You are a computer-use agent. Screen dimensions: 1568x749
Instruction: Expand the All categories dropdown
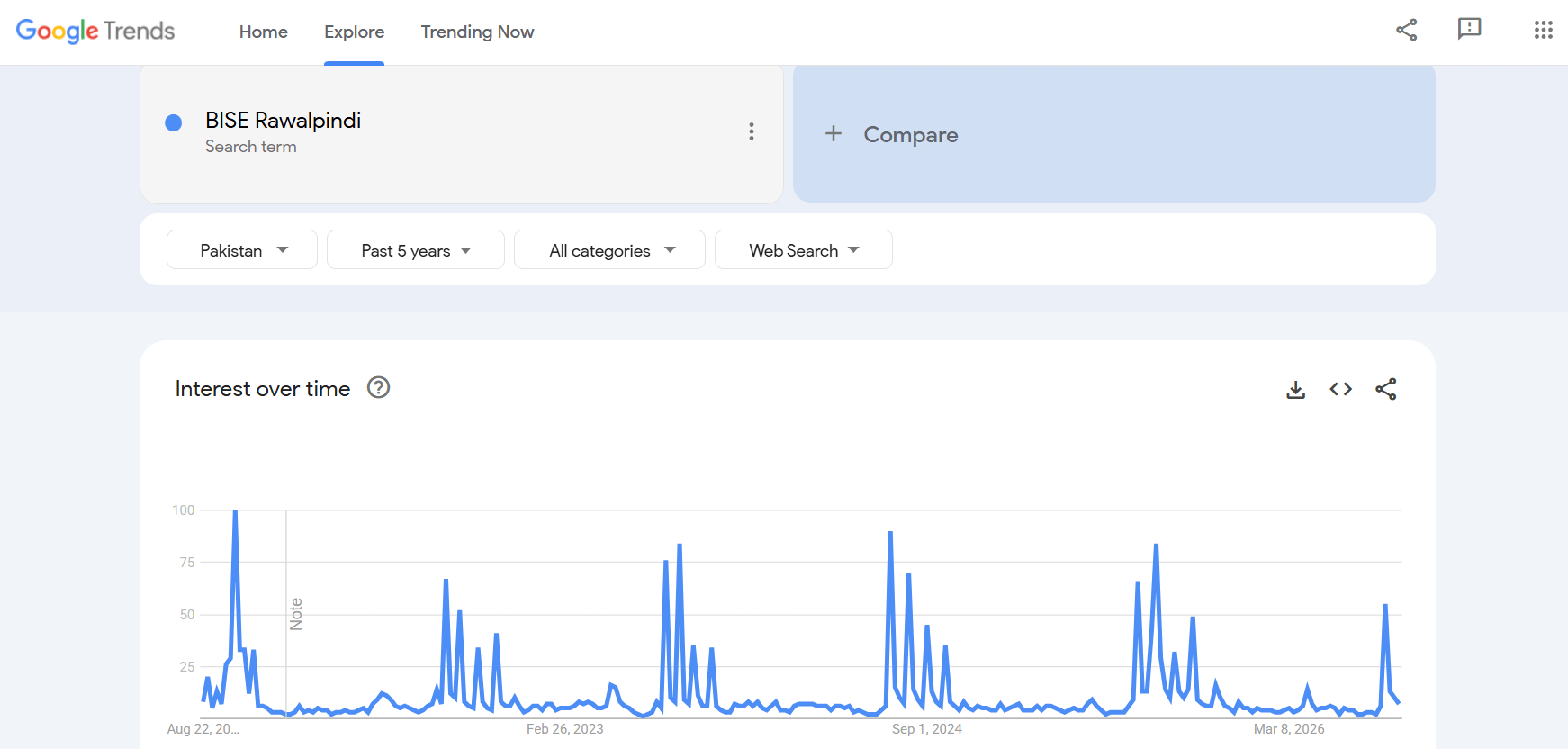click(609, 249)
